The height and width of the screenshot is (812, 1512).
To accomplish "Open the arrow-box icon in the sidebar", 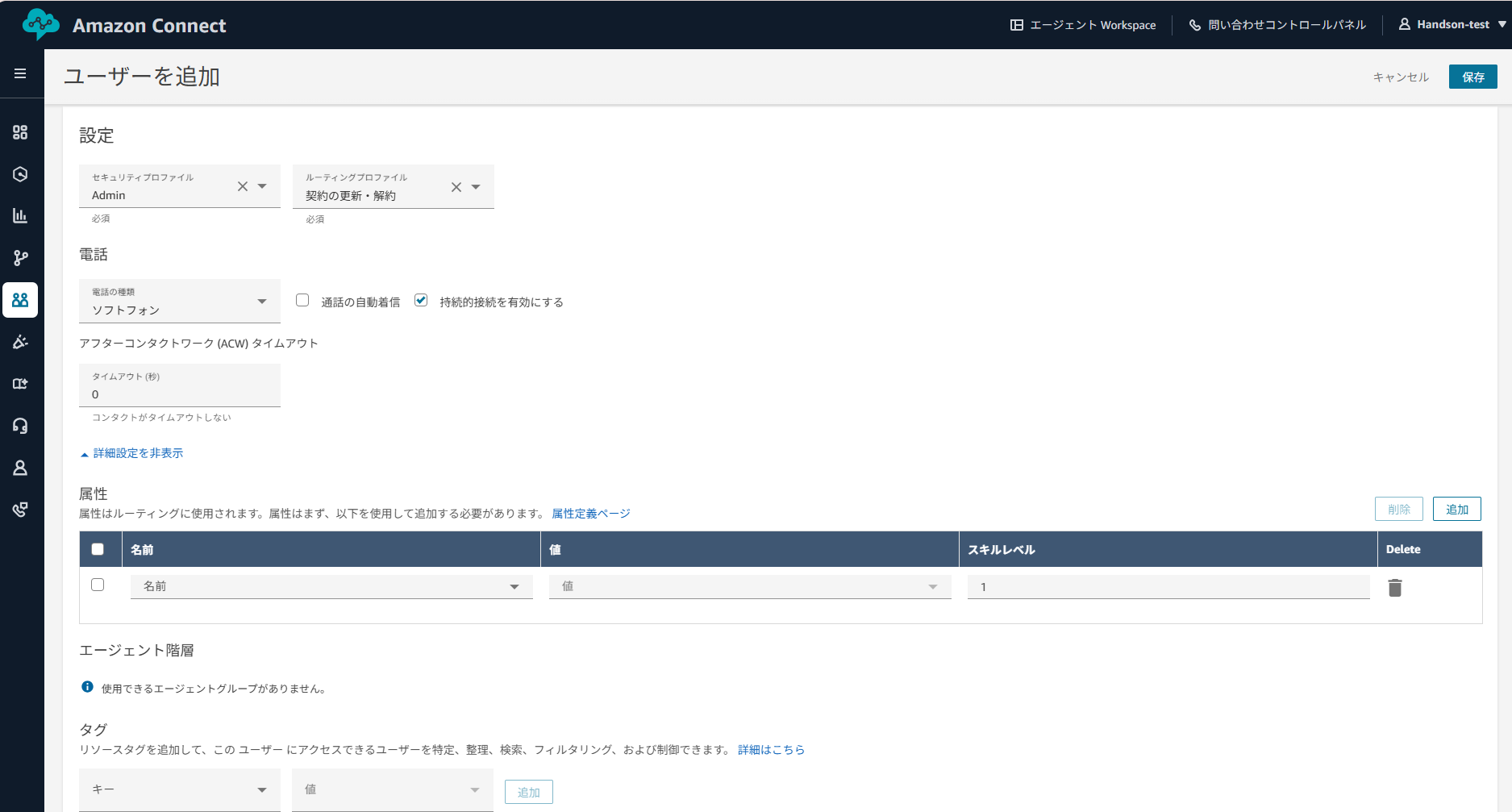I will (x=20, y=384).
